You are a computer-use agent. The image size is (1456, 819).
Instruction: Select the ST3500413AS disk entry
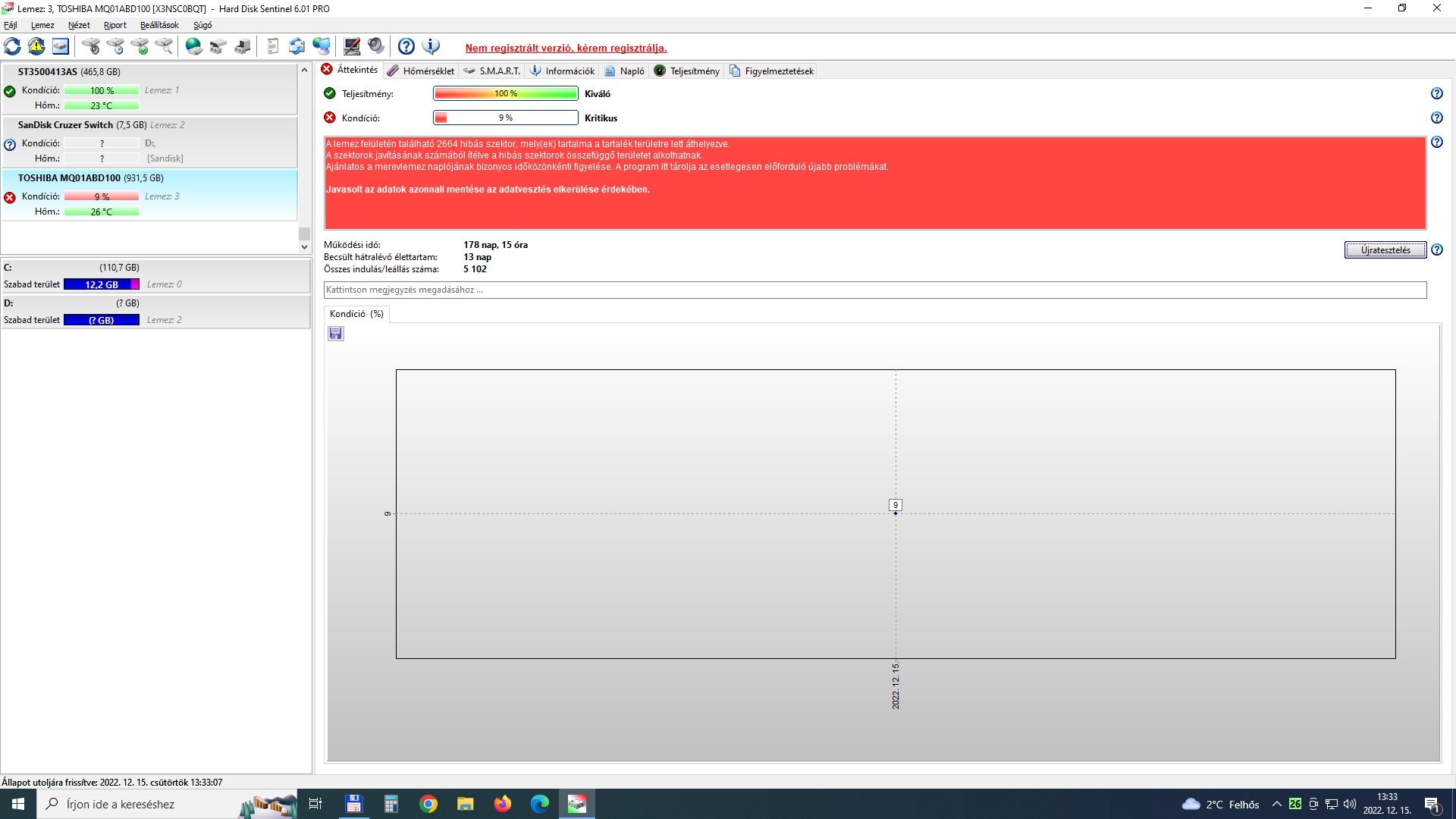[149, 89]
